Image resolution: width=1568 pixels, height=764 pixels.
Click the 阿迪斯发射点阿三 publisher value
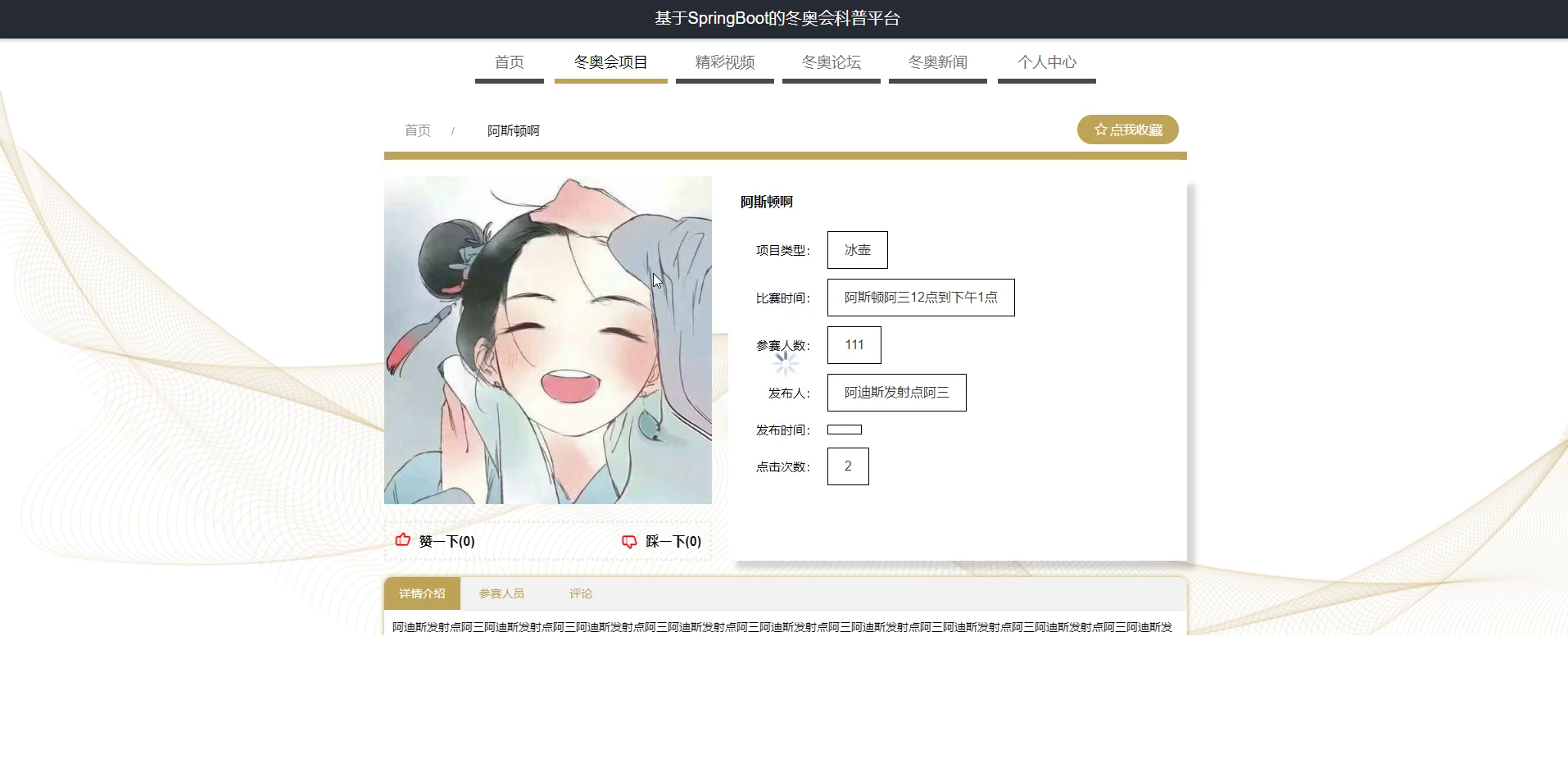click(897, 393)
